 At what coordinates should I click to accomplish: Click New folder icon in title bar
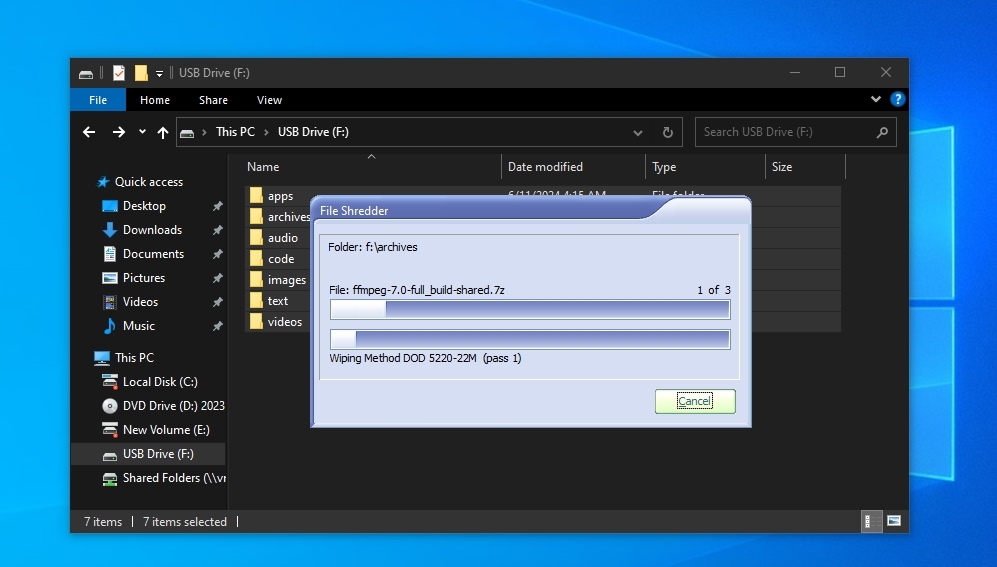tap(141, 73)
